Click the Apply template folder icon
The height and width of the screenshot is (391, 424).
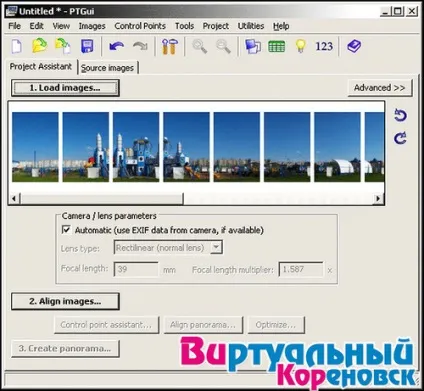pos(63,46)
